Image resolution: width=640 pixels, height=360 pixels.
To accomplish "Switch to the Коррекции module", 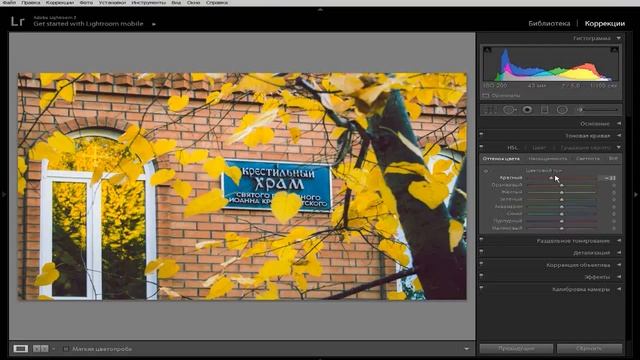I will point(604,24).
